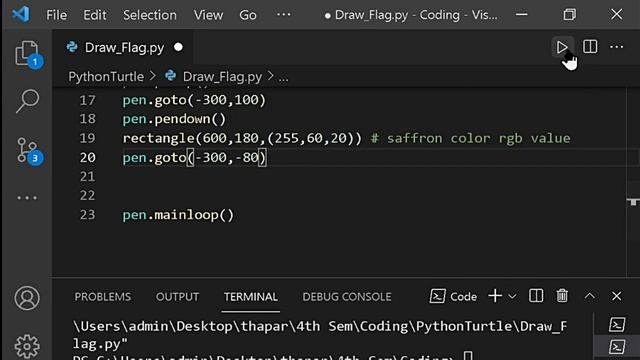
Task: Open the File menu
Action: [56, 15]
